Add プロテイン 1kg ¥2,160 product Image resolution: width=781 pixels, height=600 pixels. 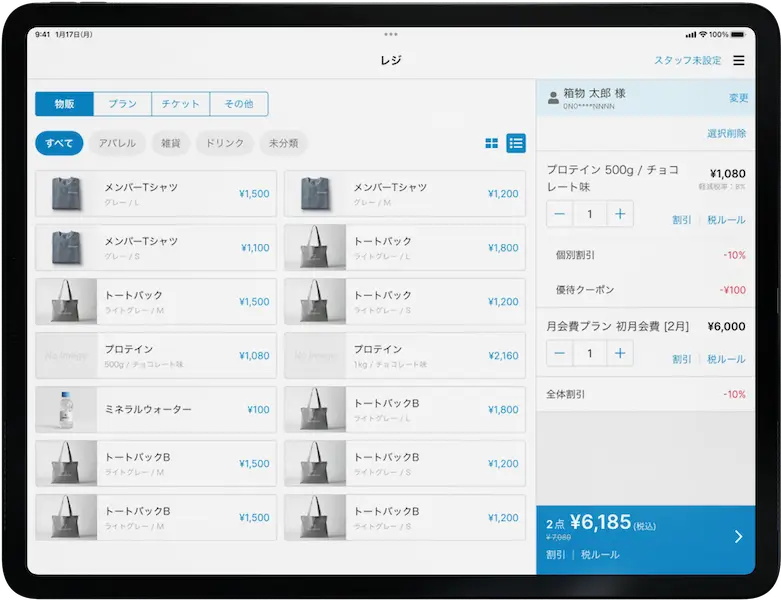click(405, 356)
